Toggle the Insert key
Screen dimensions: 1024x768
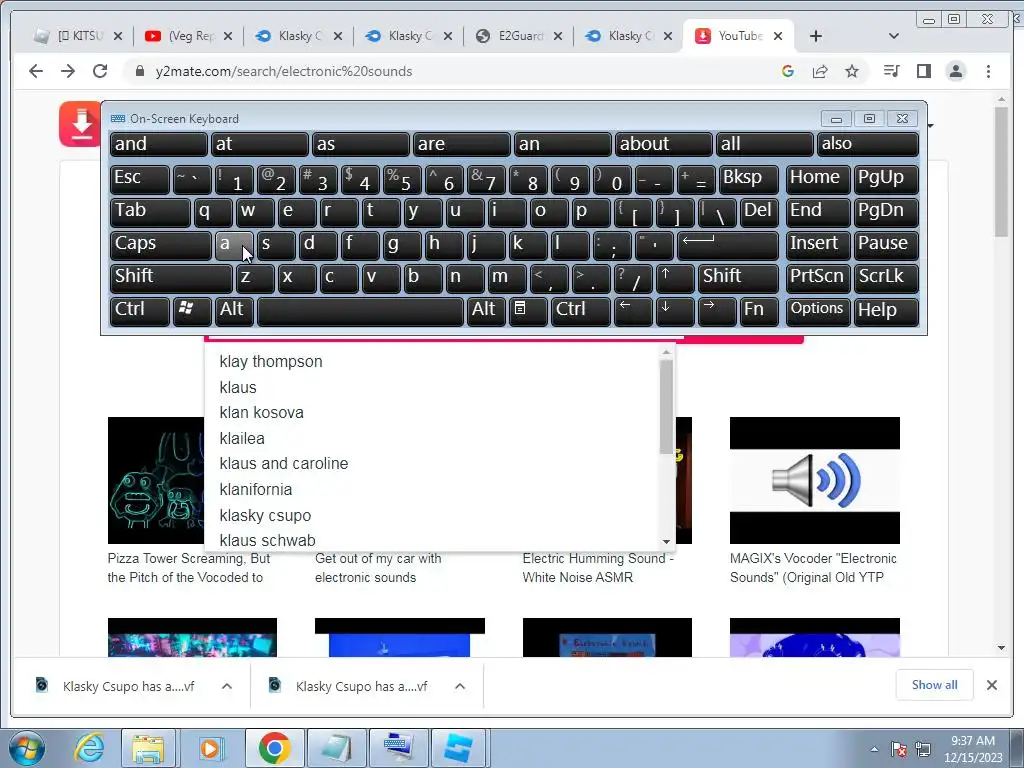pos(818,245)
